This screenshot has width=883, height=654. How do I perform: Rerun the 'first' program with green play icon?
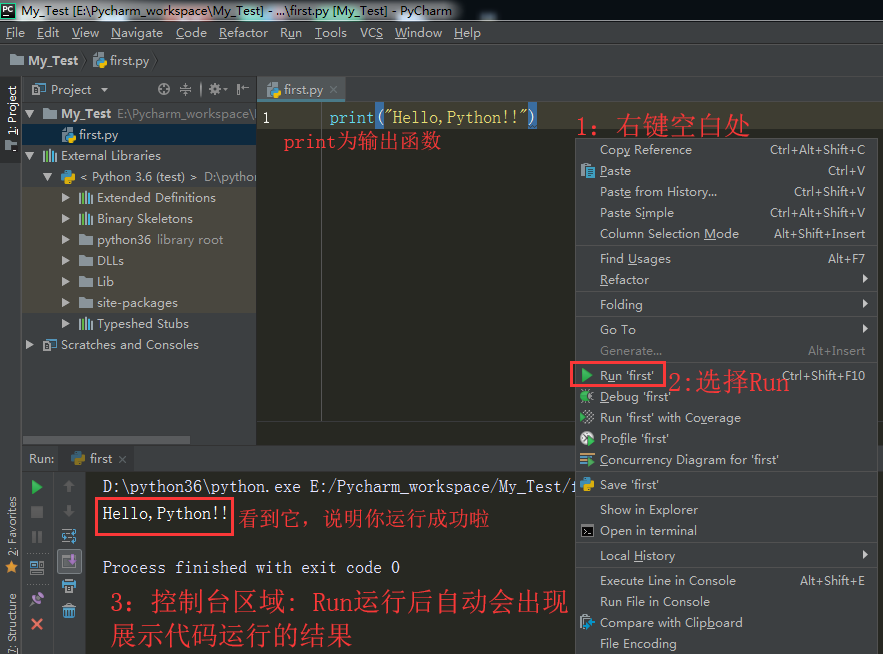coord(36,487)
